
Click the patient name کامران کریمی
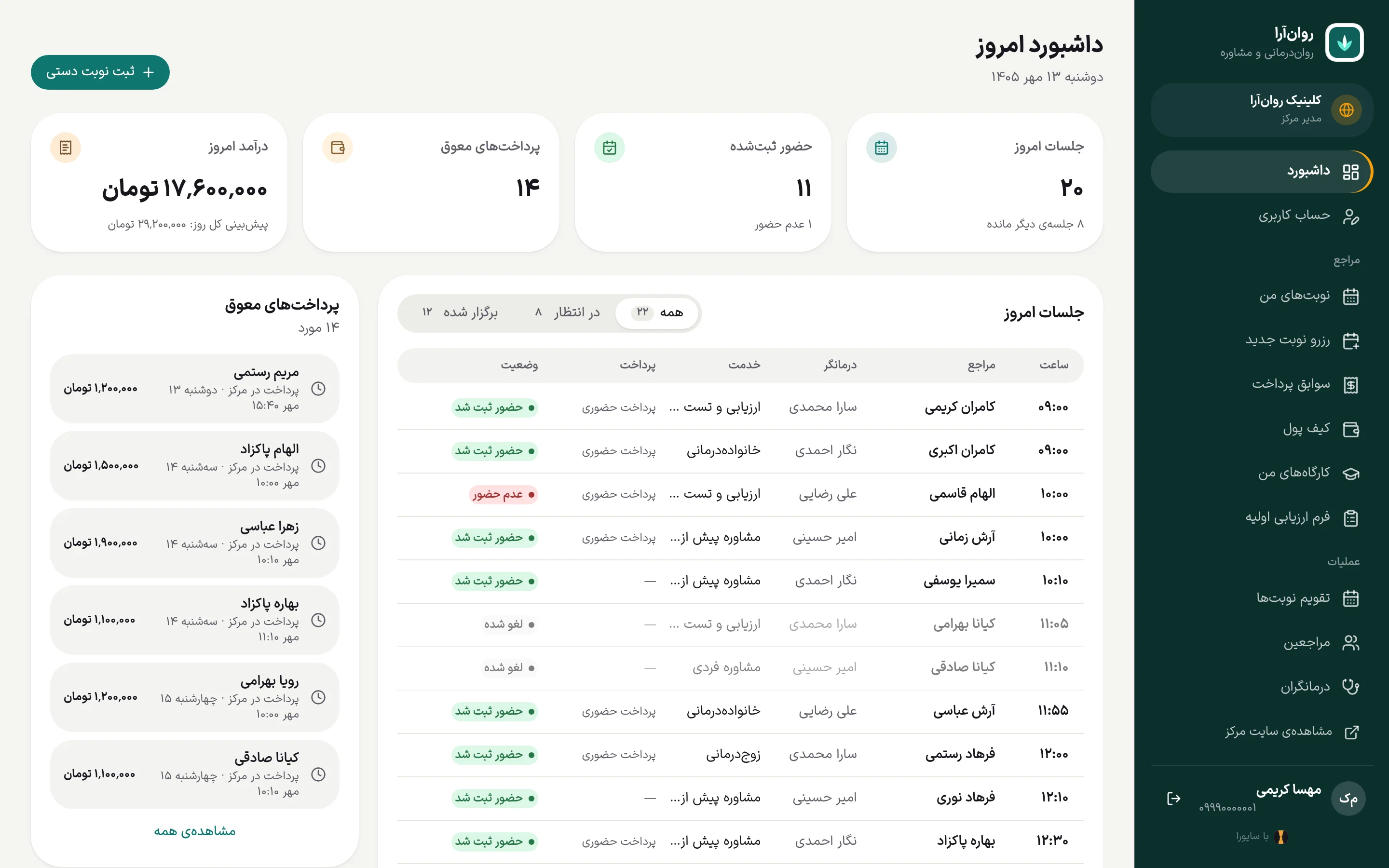pyautogui.click(x=960, y=407)
